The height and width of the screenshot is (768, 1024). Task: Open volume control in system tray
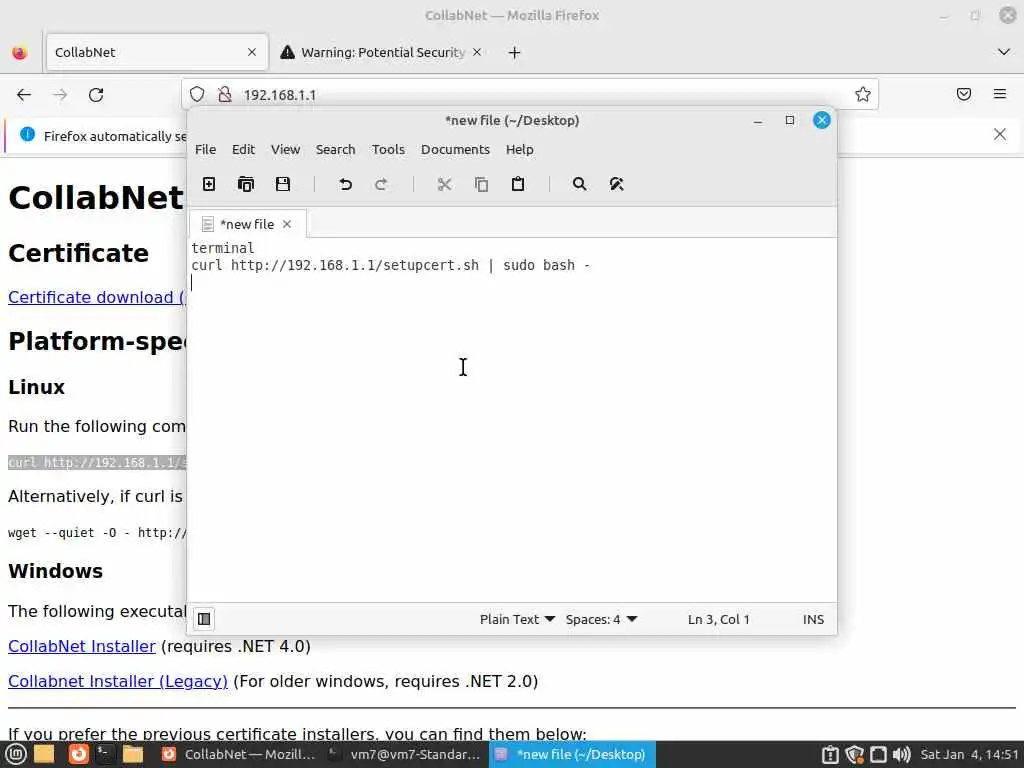coord(901,754)
